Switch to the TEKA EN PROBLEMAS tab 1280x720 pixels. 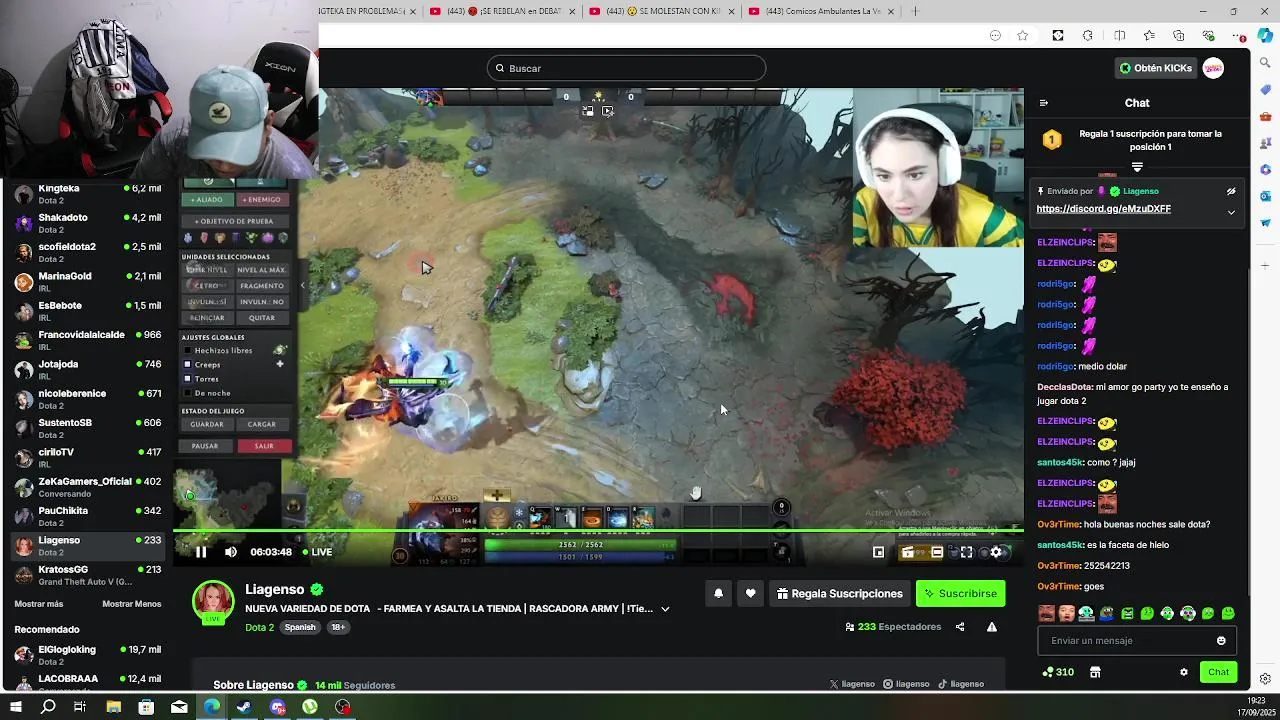(x=367, y=11)
